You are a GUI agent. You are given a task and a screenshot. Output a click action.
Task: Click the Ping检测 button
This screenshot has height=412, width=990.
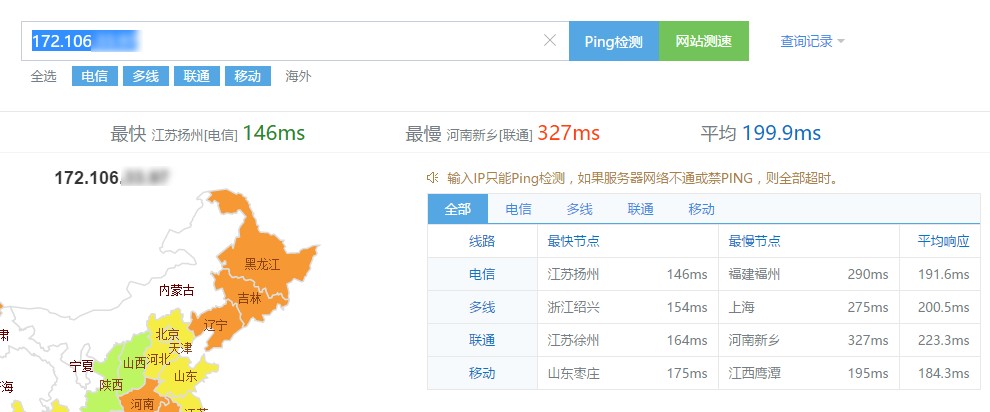[614, 41]
